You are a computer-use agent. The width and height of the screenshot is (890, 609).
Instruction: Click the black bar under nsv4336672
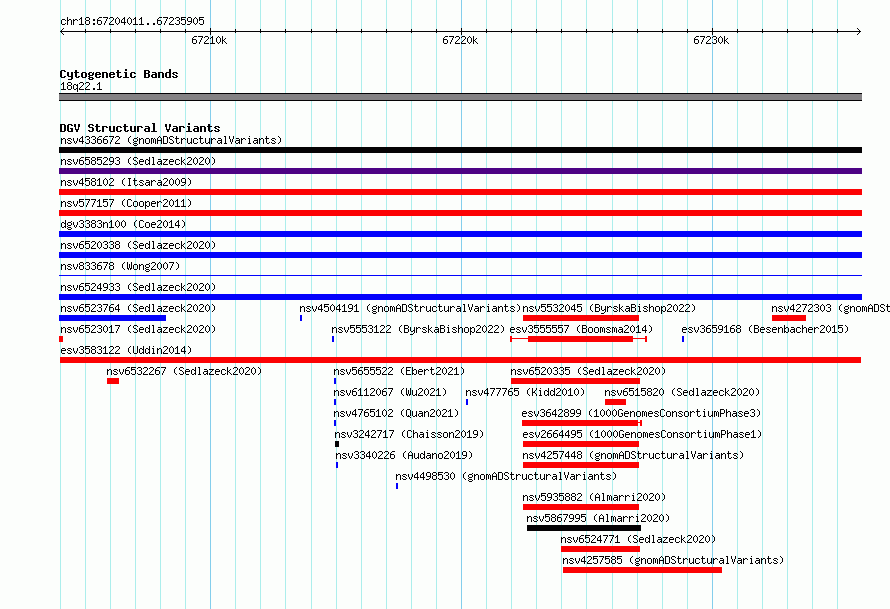[460, 150]
